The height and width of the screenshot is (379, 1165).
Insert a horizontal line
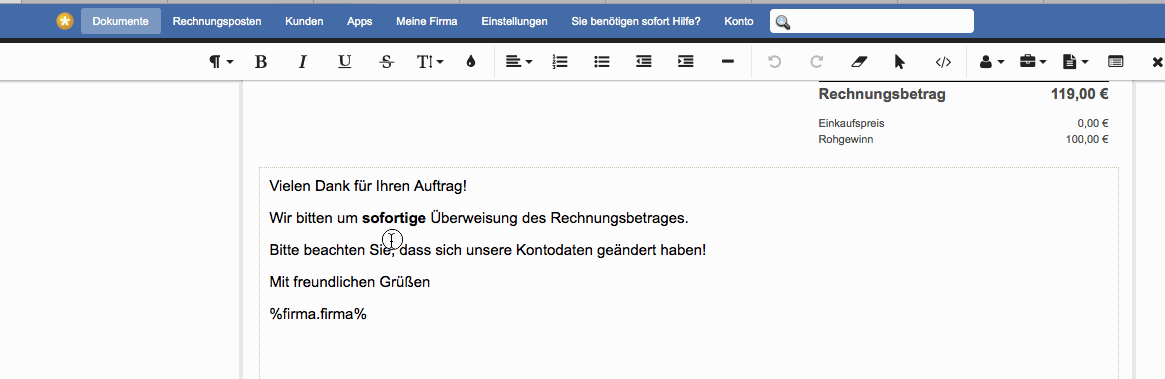pos(728,62)
